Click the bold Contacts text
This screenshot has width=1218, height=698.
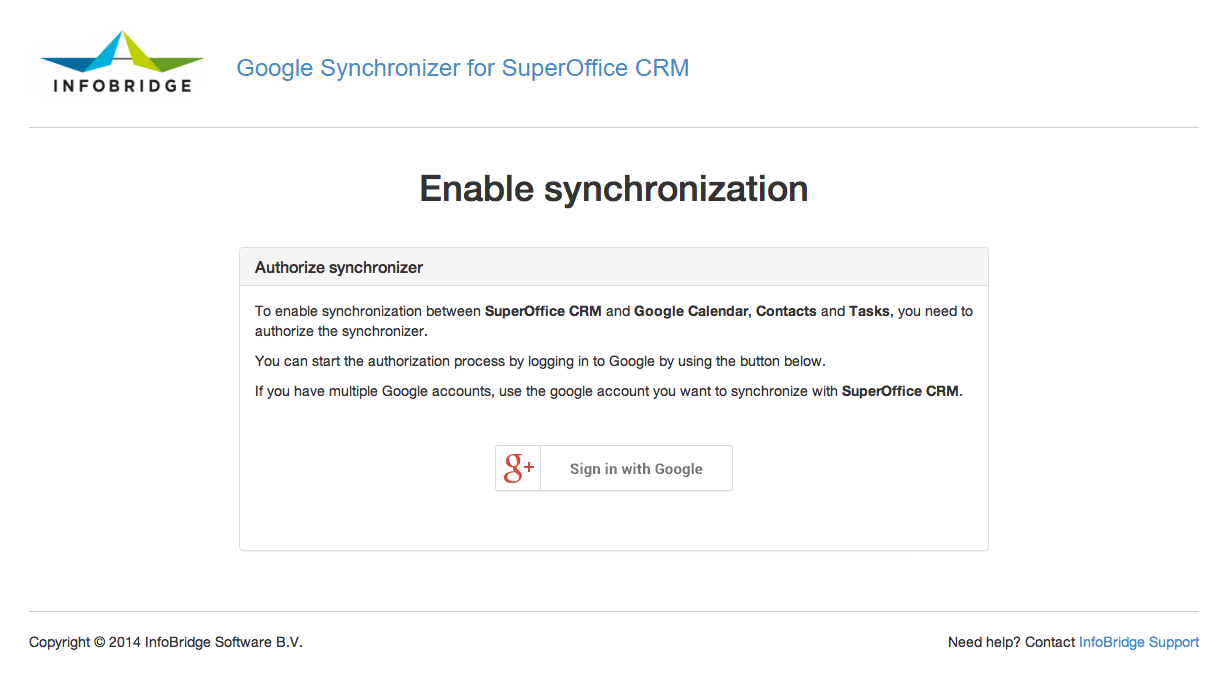click(786, 311)
